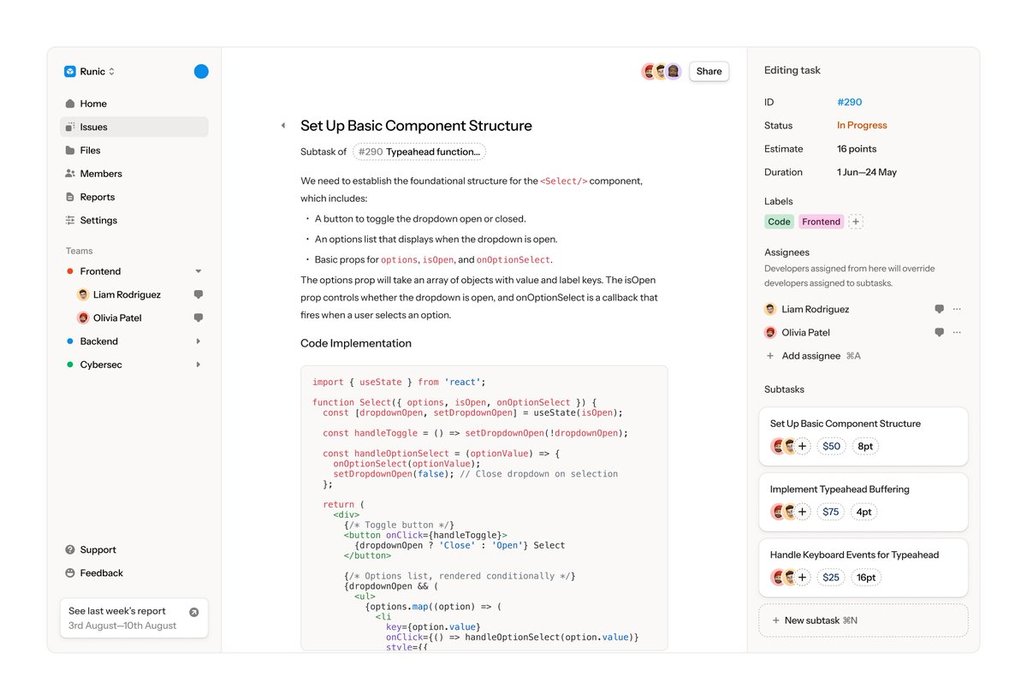Click the back arrow beside task title
This screenshot has width=1027, height=700.
[x=283, y=126]
